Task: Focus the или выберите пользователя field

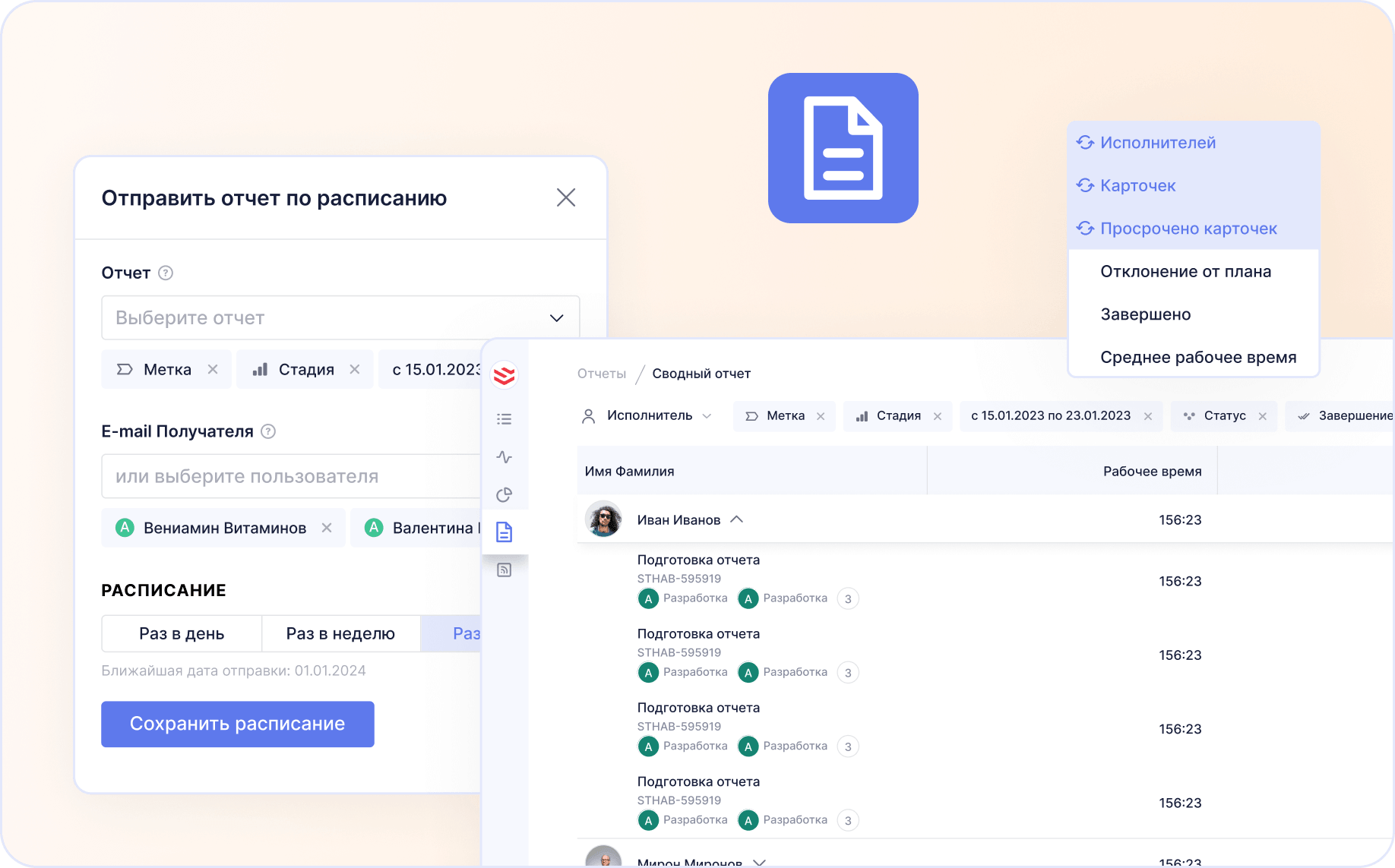Action: coord(292,476)
